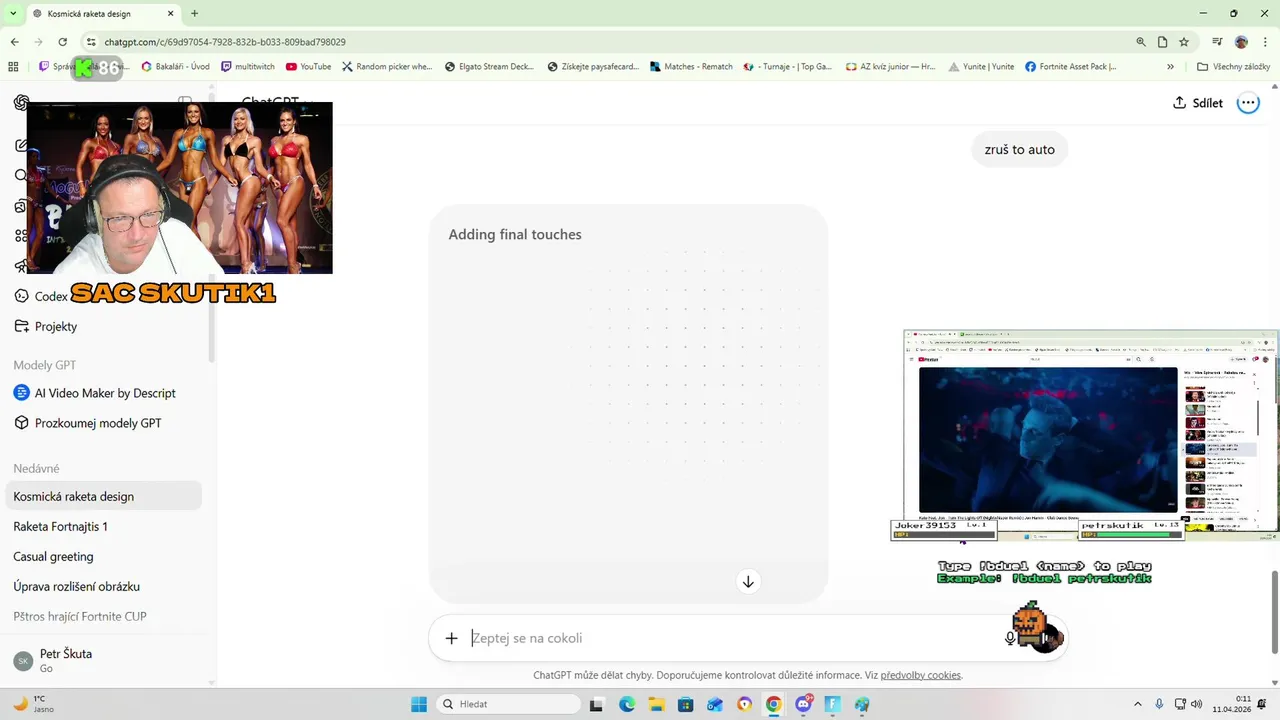Open the Random picker whe... bookmark
1280x720 pixels.
point(387,67)
